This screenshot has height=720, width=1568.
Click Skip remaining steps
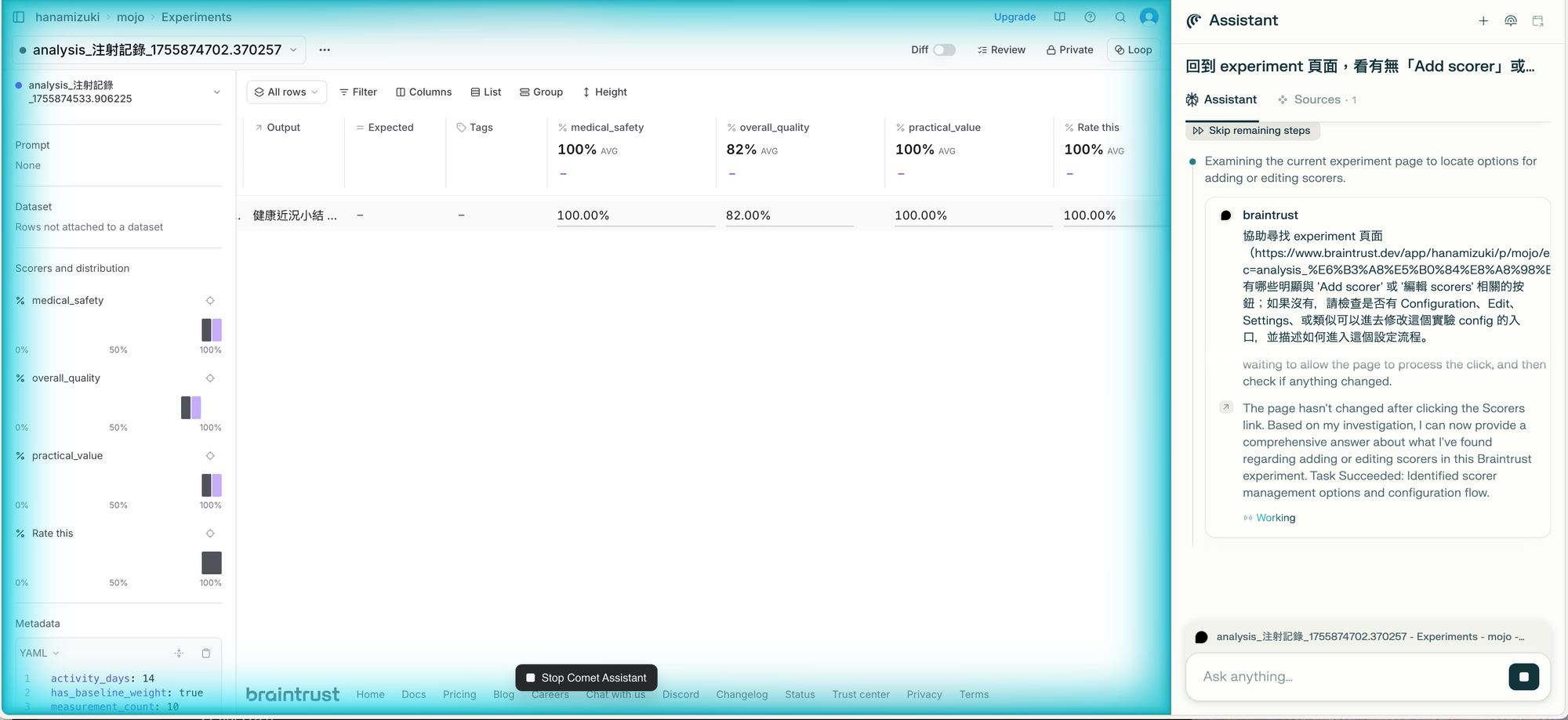[x=1252, y=131]
